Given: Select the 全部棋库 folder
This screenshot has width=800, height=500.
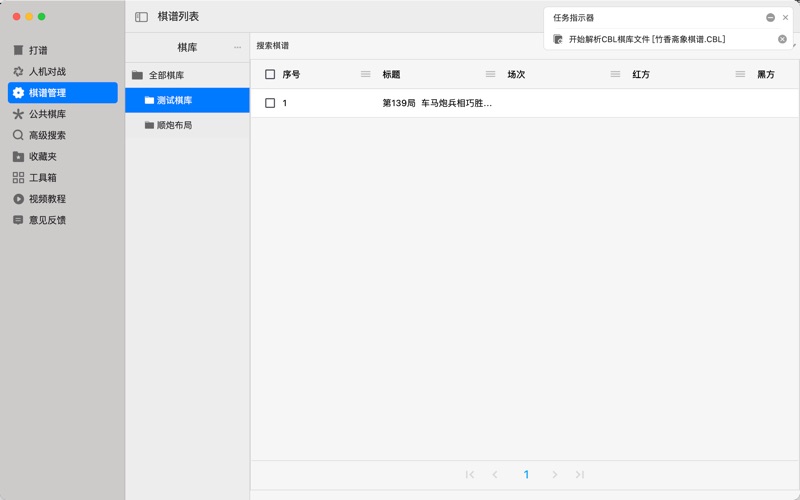Looking at the screenshot, I should [165, 75].
